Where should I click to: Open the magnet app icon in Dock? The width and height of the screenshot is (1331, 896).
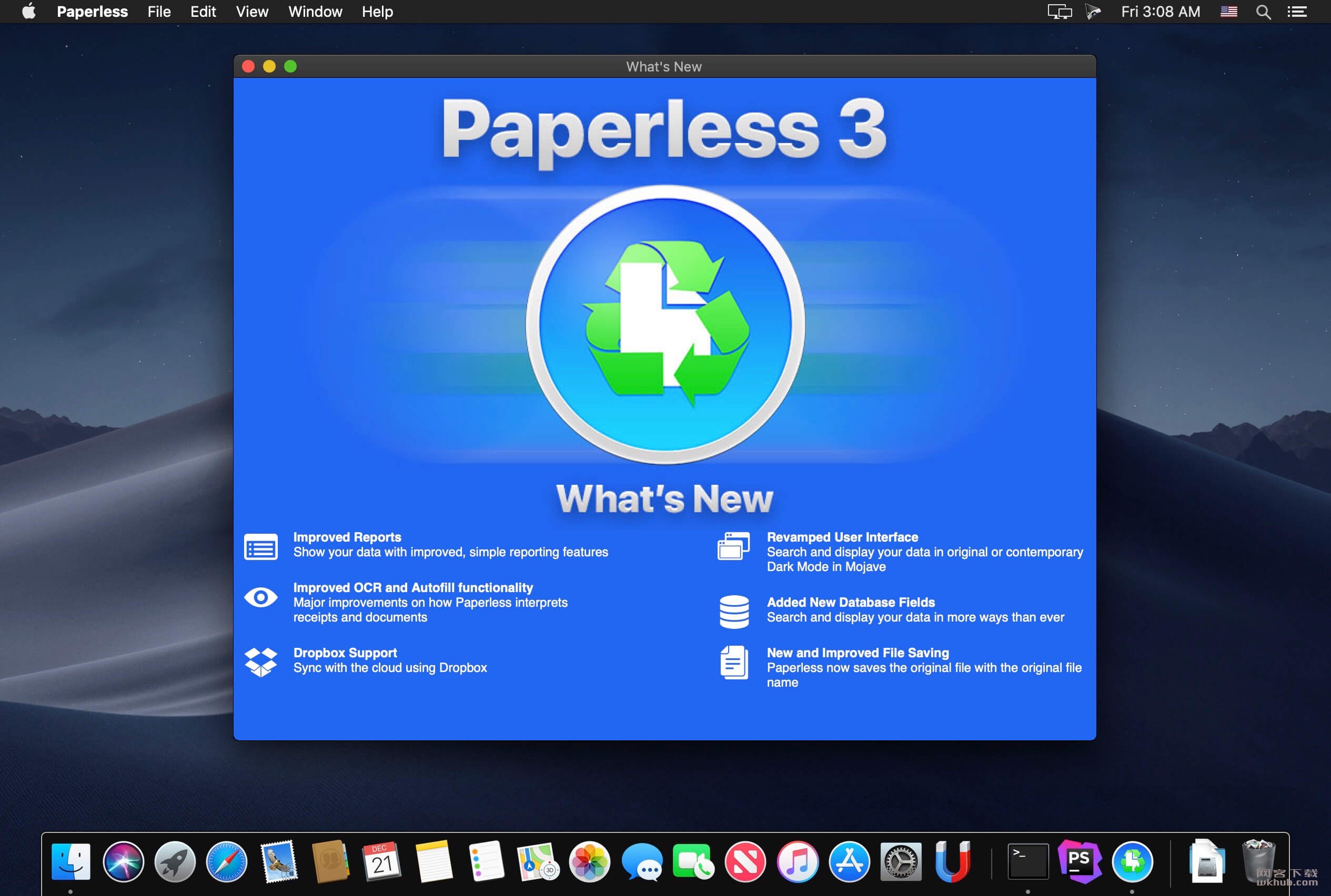click(953, 861)
